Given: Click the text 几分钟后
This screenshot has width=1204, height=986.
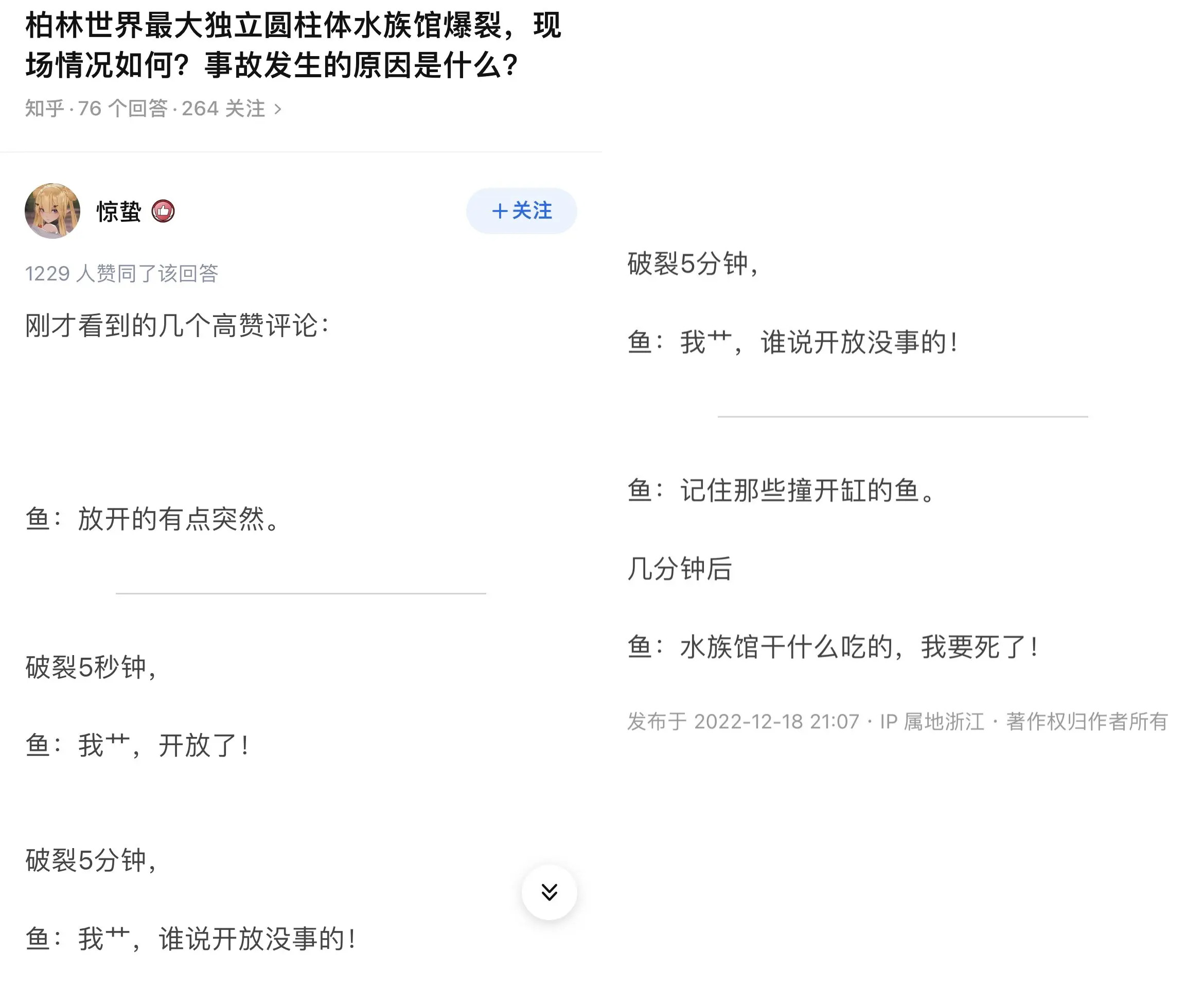Looking at the screenshot, I should [680, 569].
